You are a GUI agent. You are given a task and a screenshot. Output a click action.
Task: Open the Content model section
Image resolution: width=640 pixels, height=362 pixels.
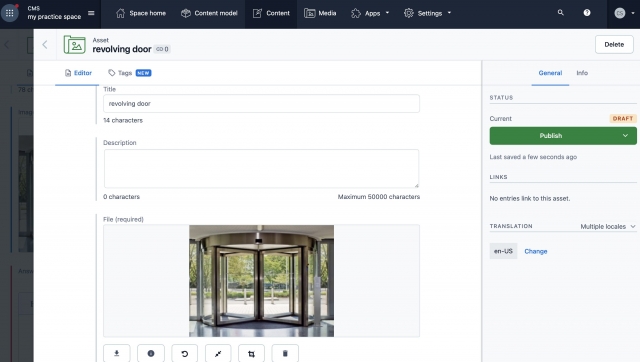click(x=209, y=13)
